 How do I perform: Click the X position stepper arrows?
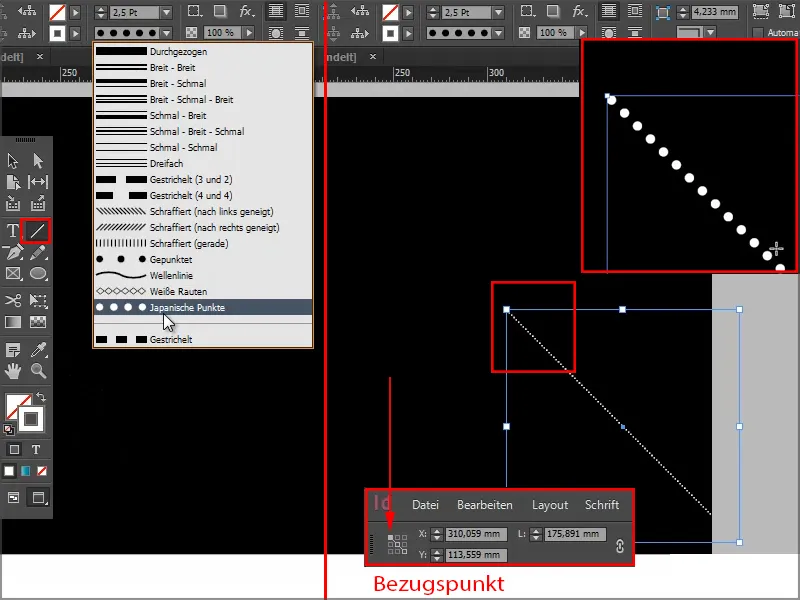437,534
